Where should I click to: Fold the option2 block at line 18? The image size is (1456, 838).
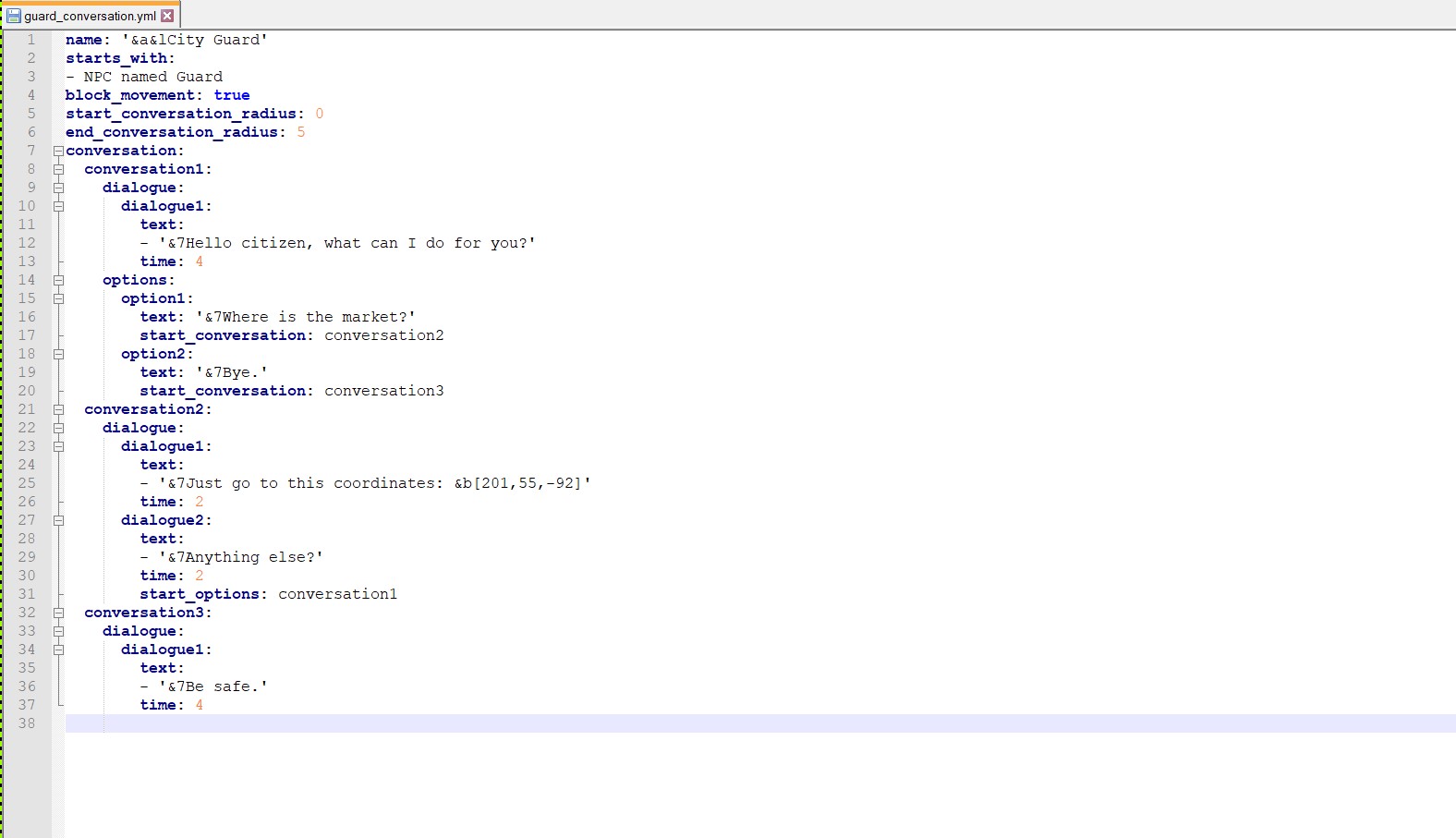[58, 354]
